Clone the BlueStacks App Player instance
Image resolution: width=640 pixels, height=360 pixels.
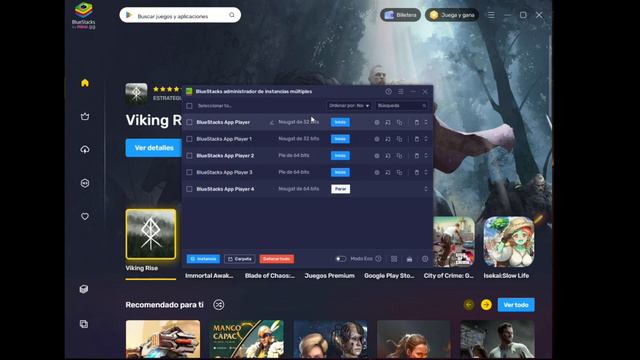tap(399, 122)
